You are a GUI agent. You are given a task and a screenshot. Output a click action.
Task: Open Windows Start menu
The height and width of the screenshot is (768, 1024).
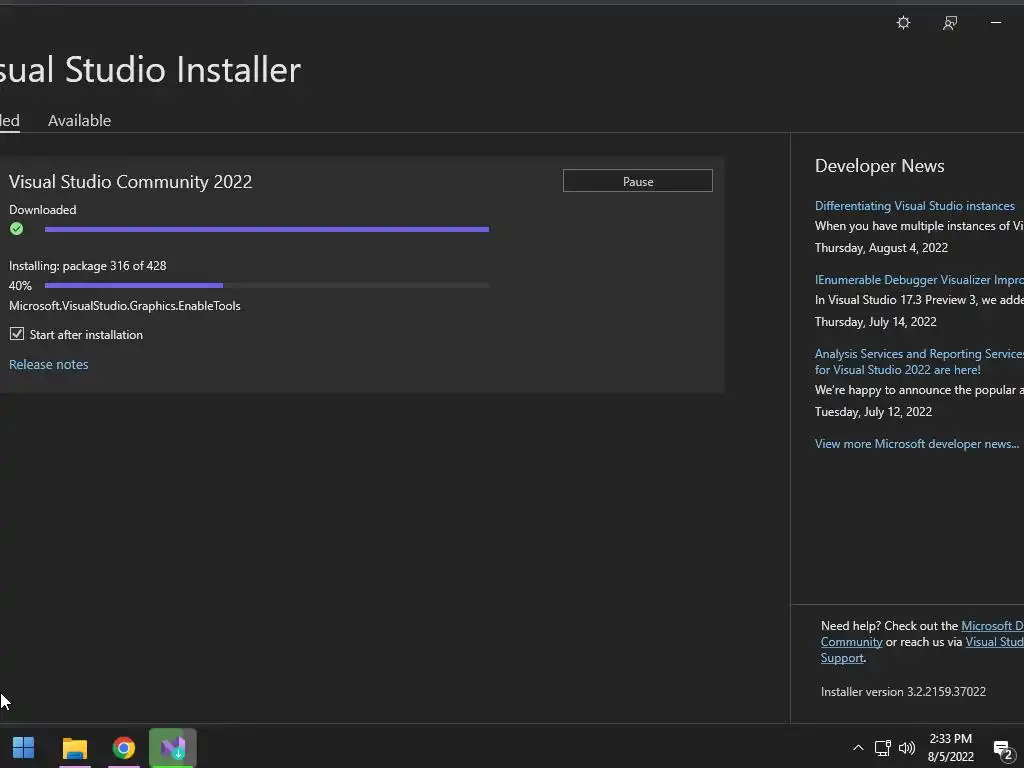[24, 748]
